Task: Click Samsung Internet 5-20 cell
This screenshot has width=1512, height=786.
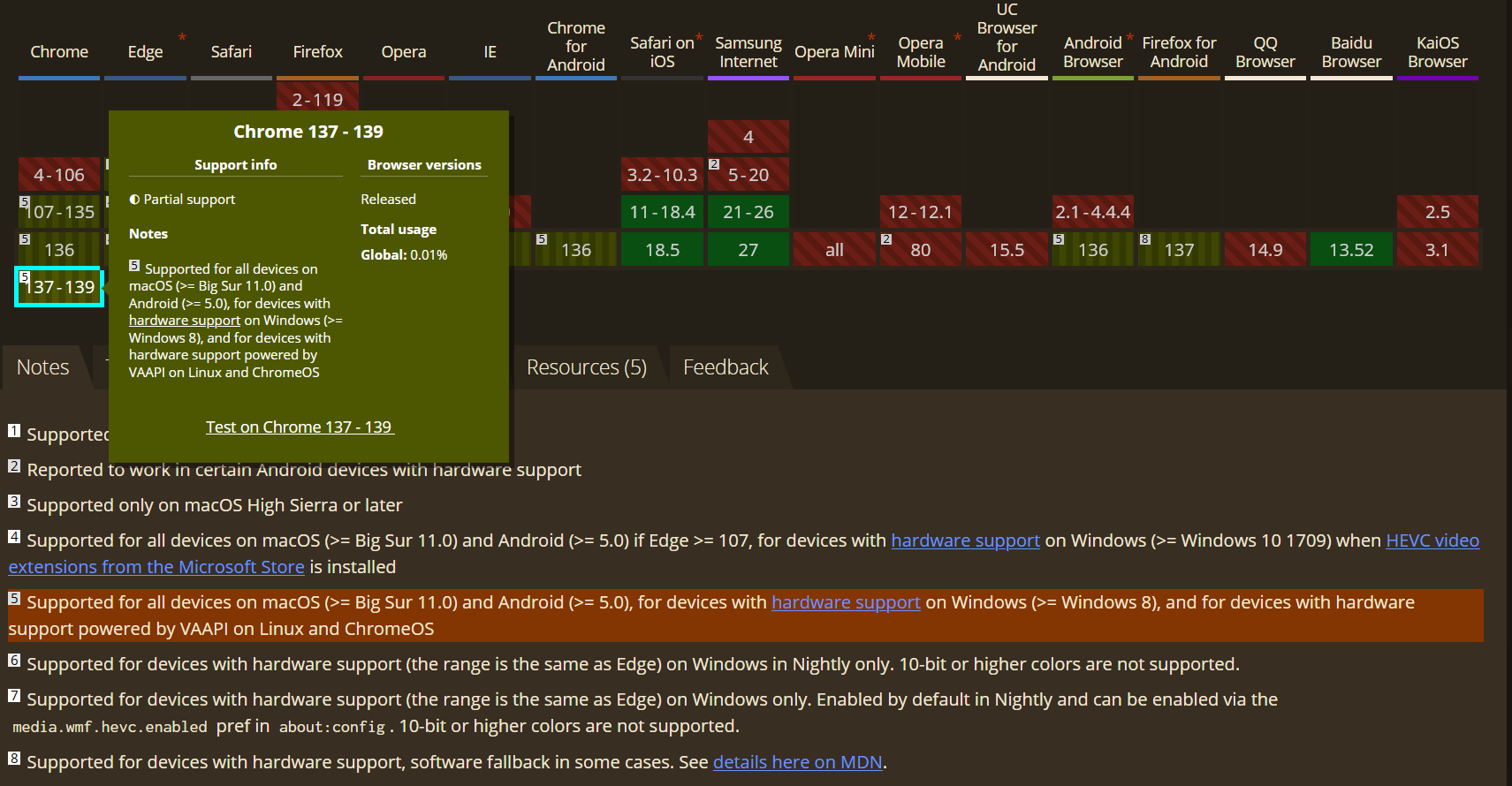Action: [748, 175]
